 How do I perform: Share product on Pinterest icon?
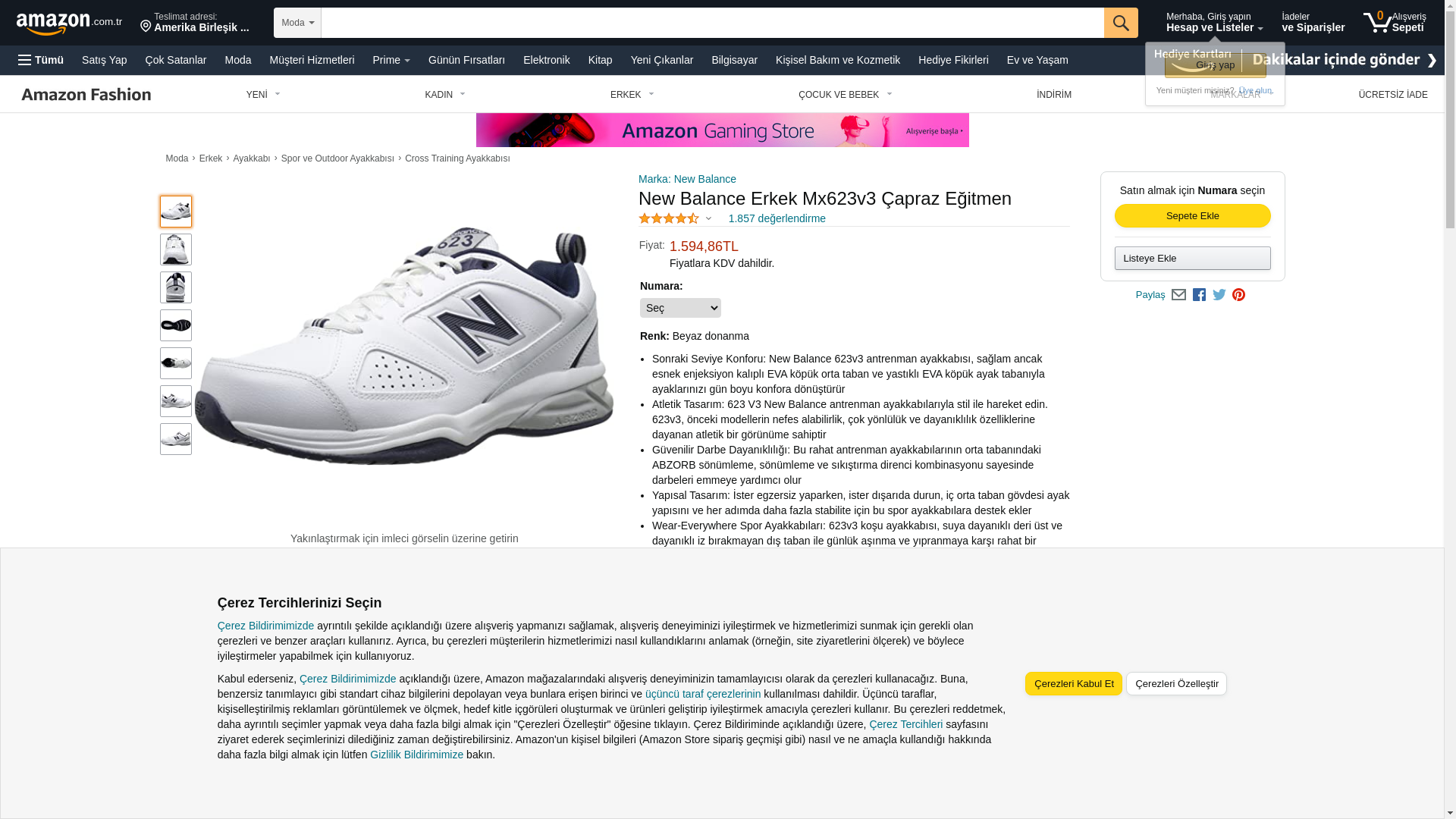click(x=1238, y=294)
